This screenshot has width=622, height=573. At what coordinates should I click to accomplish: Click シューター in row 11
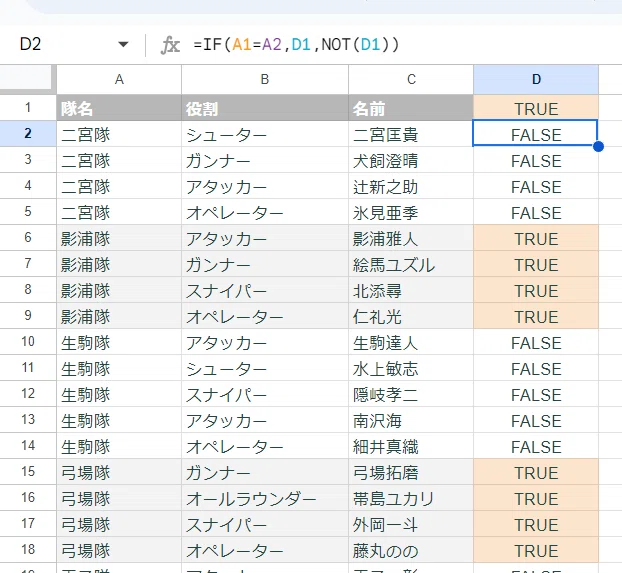[265, 368]
